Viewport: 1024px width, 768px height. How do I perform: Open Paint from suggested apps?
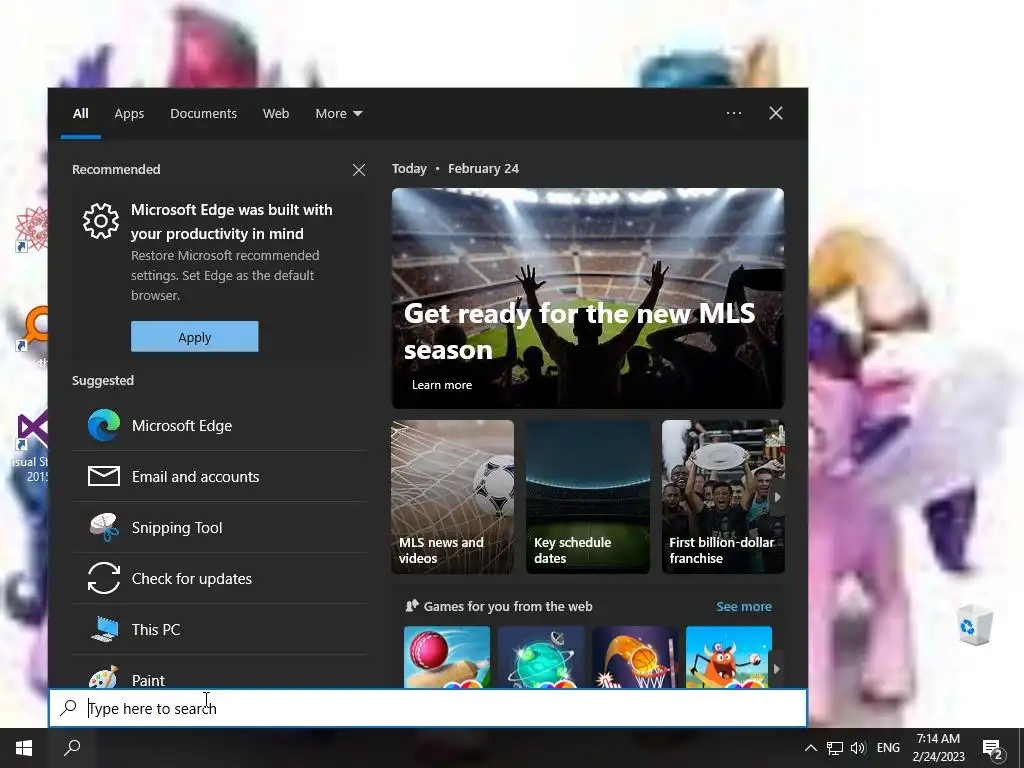220,673
